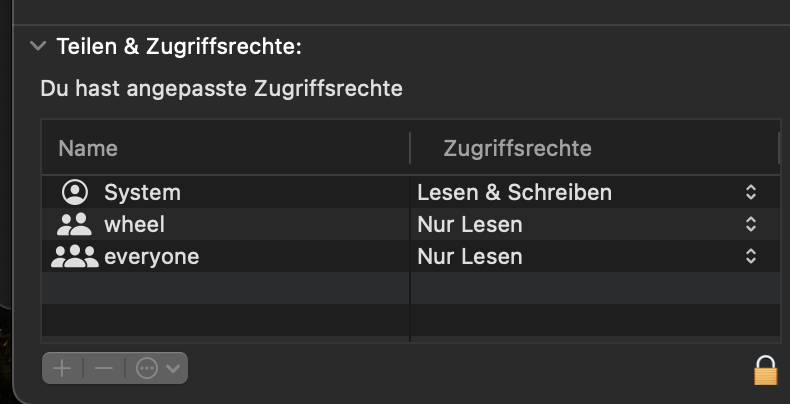This screenshot has height=404, width=790.
Task: Open the ellipsis action menu
Action: tap(157, 368)
